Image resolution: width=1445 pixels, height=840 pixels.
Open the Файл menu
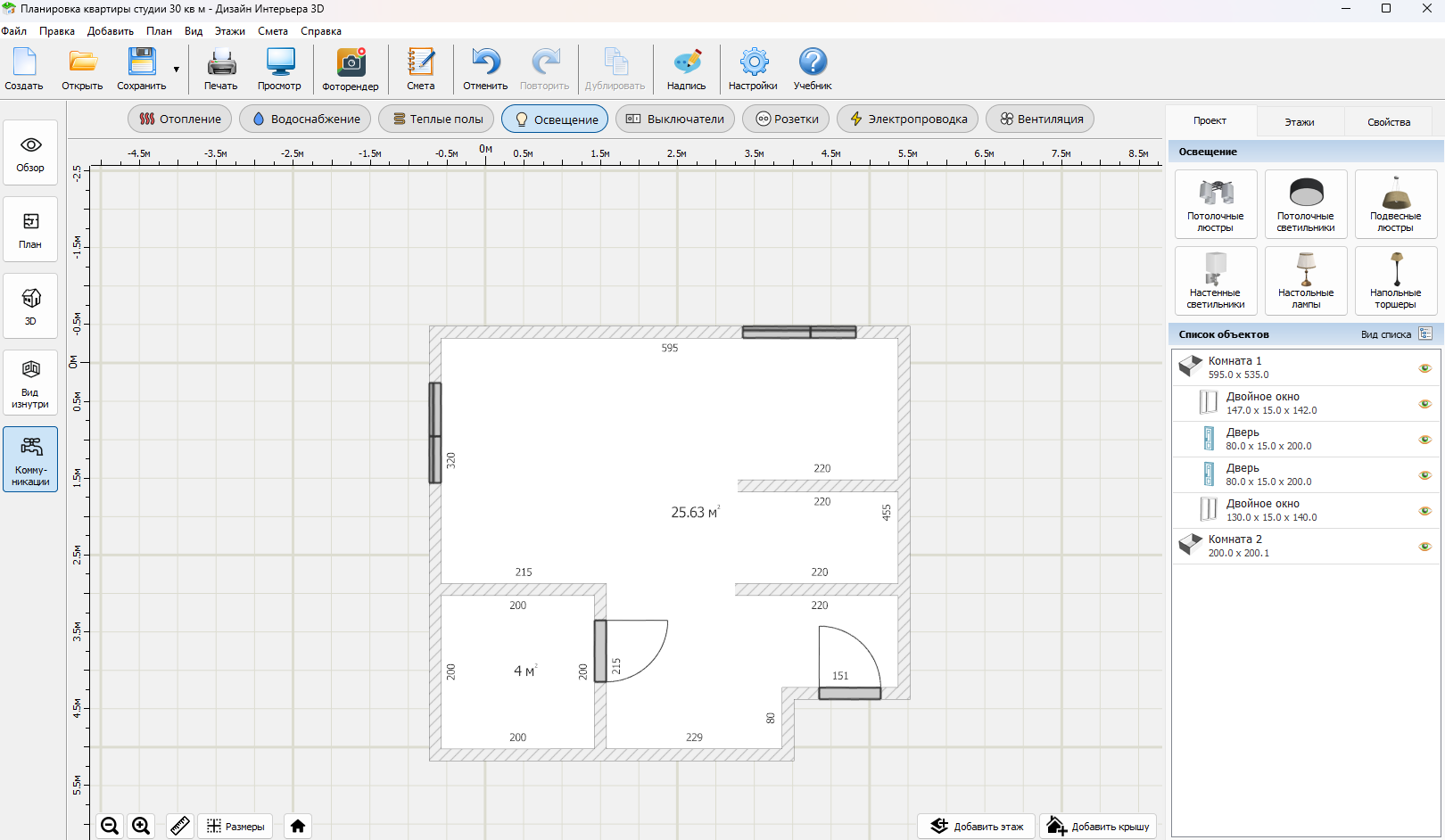click(x=14, y=31)
